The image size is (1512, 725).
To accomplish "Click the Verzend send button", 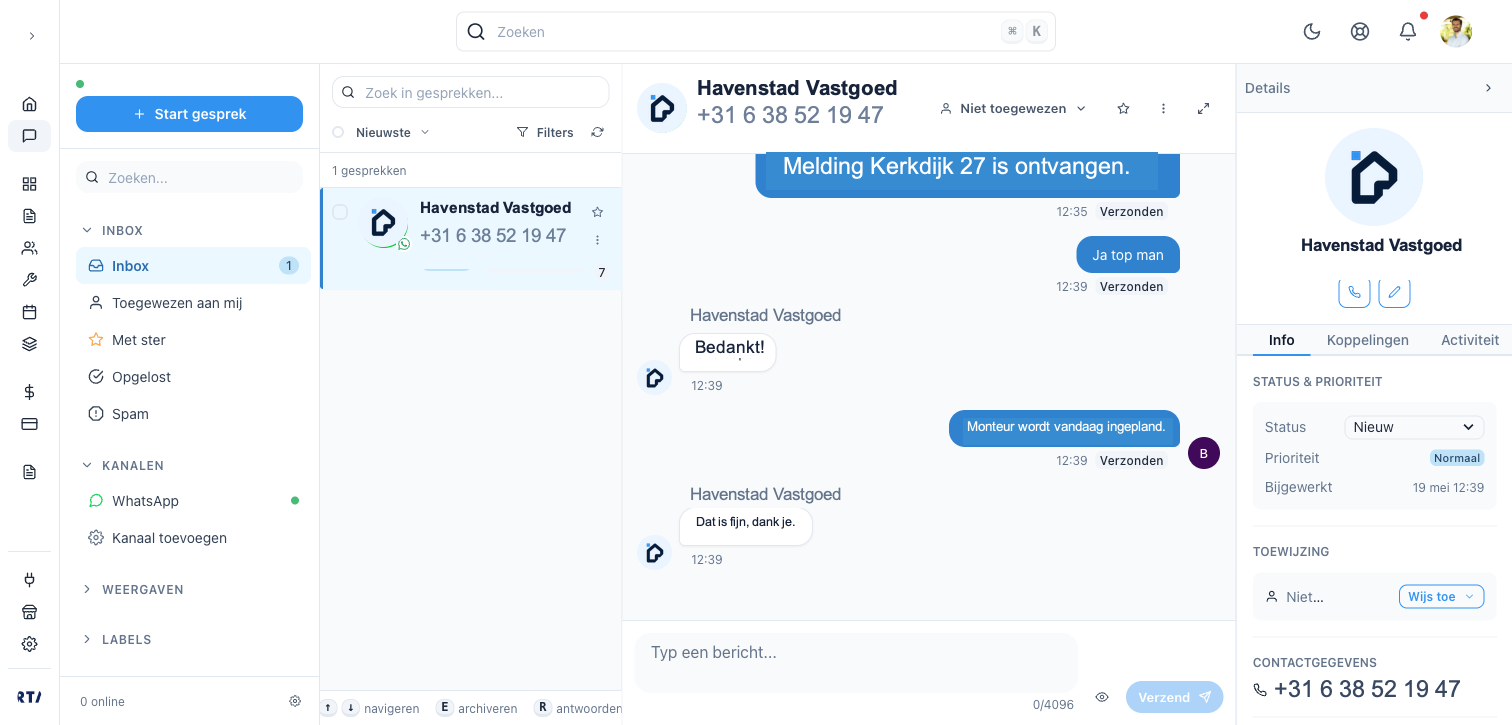I will 1174,697.
